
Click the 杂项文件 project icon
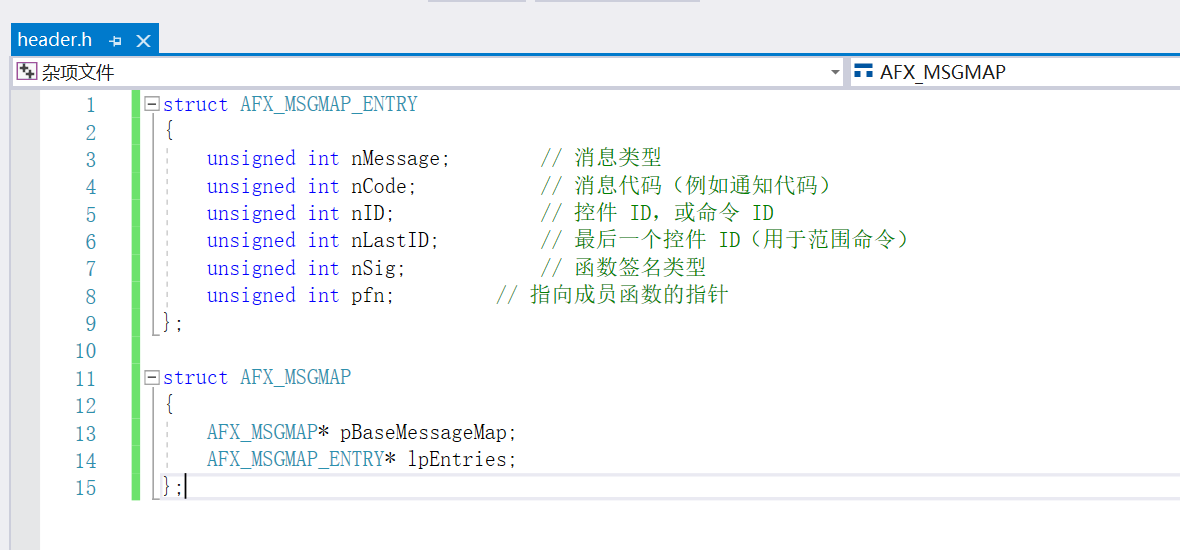26,72
